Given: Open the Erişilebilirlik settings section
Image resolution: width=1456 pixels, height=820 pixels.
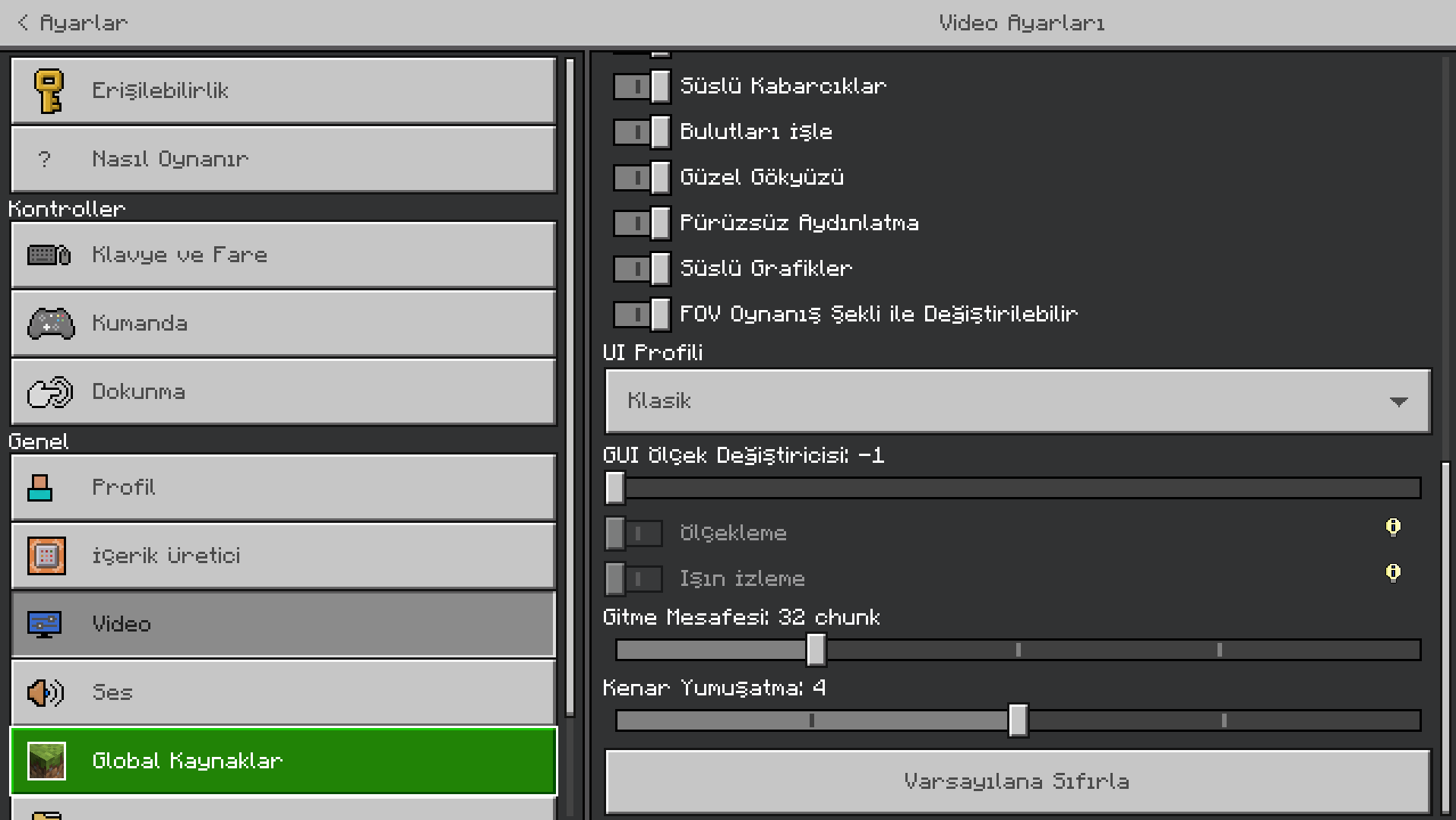Looking at the screenshot, I should pos(283,91).
